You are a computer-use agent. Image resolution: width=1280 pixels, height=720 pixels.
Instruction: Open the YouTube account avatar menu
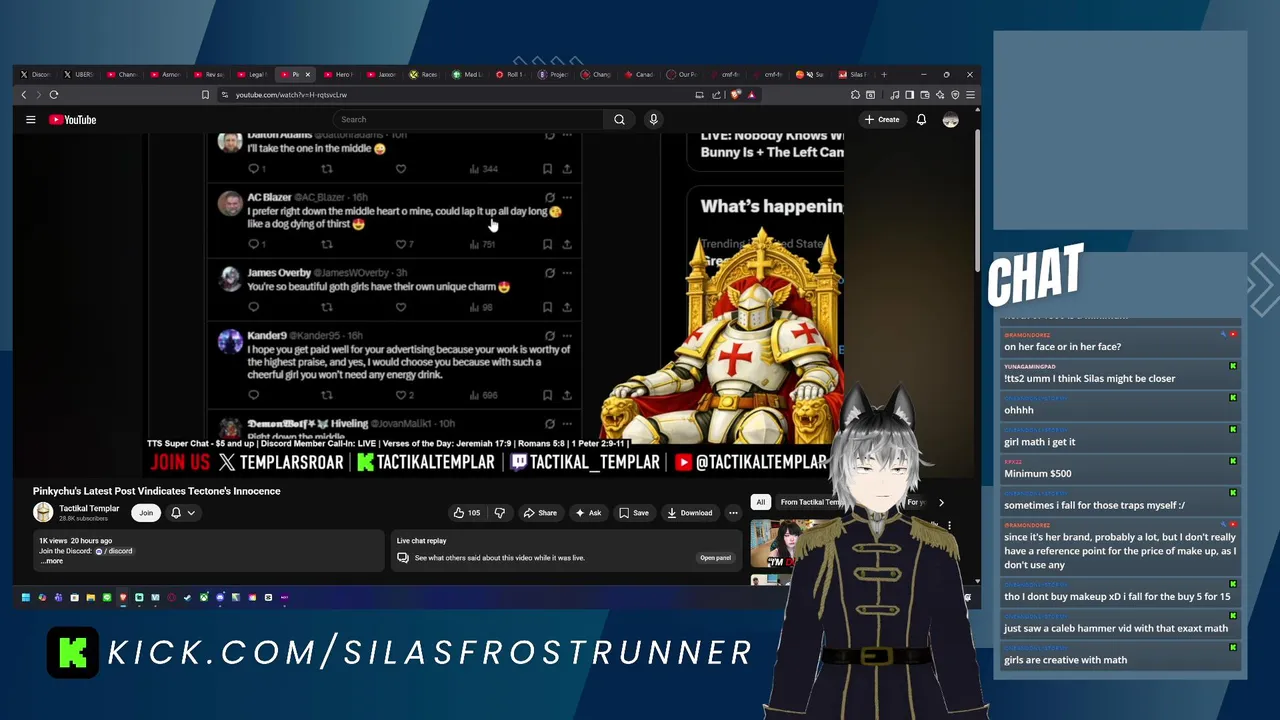tap(950, 120)
